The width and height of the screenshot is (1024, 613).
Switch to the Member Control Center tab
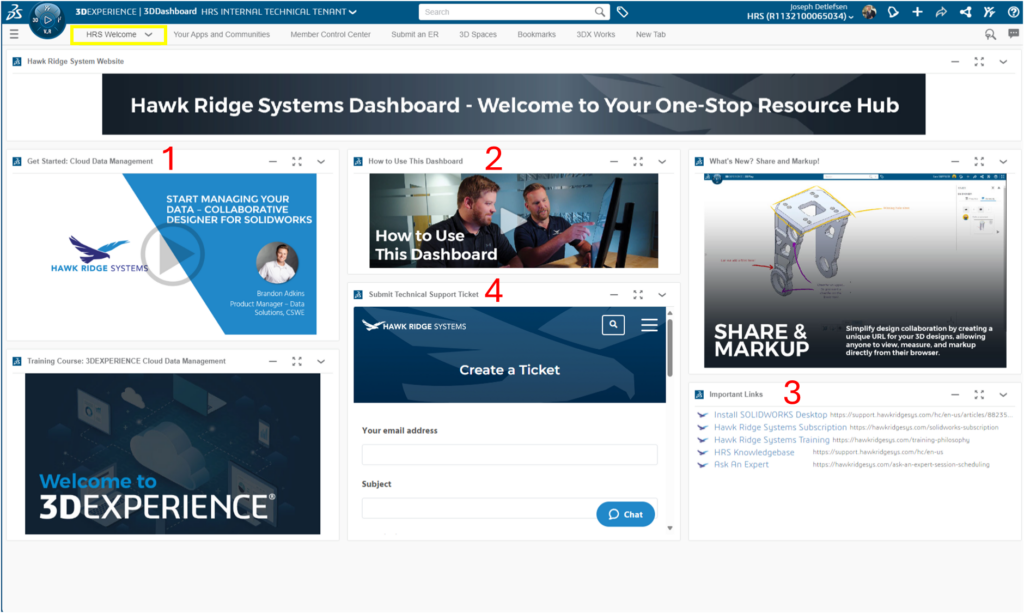pos(332,33)
